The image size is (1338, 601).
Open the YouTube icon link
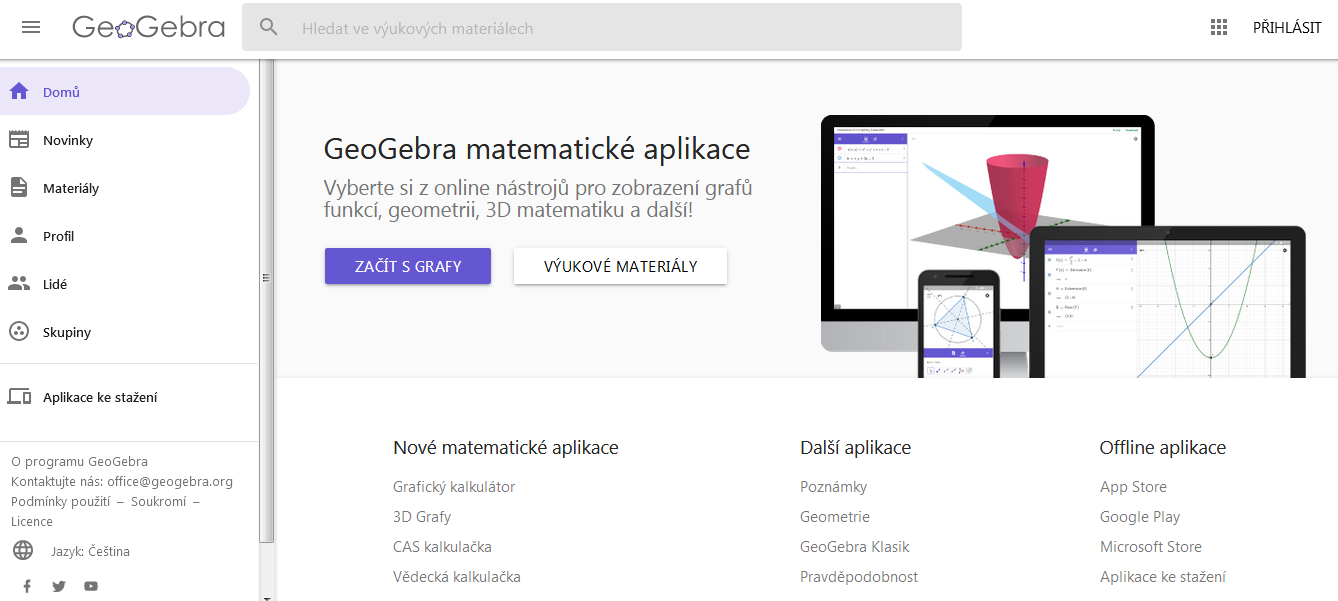point(91,586)
